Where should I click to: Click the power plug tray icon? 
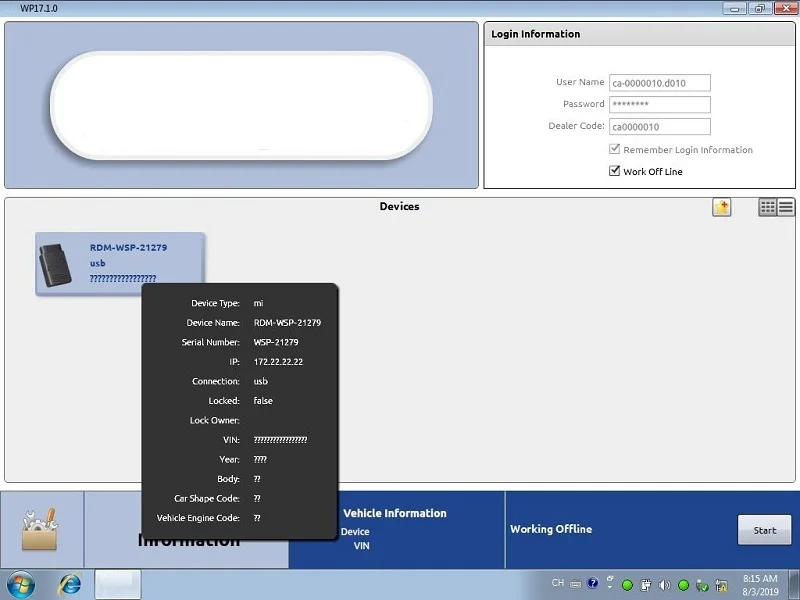645,585
